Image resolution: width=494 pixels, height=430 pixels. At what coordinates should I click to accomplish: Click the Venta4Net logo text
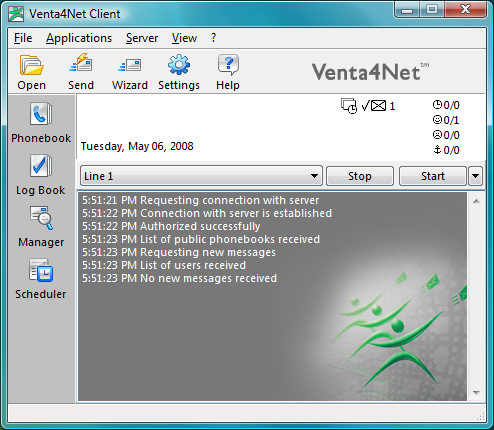pyautogui.click(x=370, y=71)
